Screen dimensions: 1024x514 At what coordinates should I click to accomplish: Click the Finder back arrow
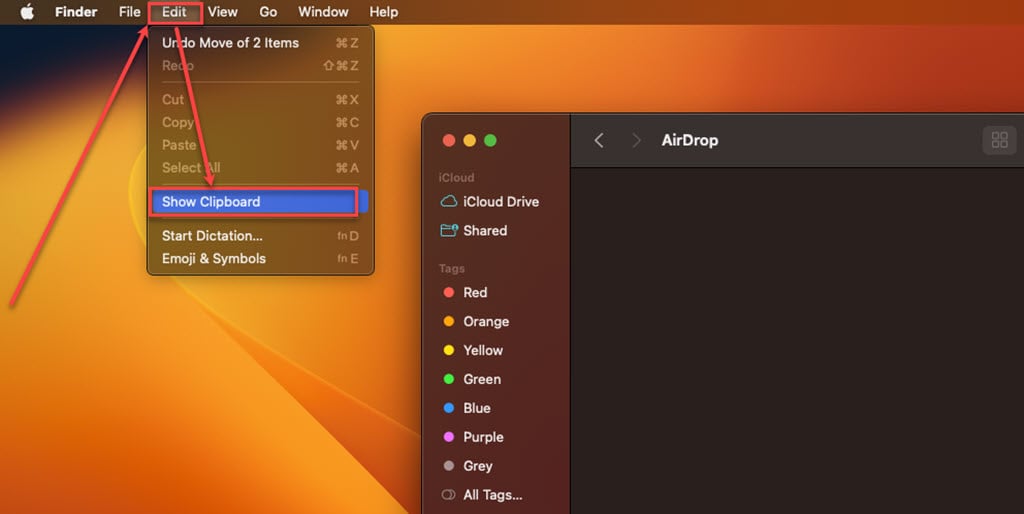599,140
